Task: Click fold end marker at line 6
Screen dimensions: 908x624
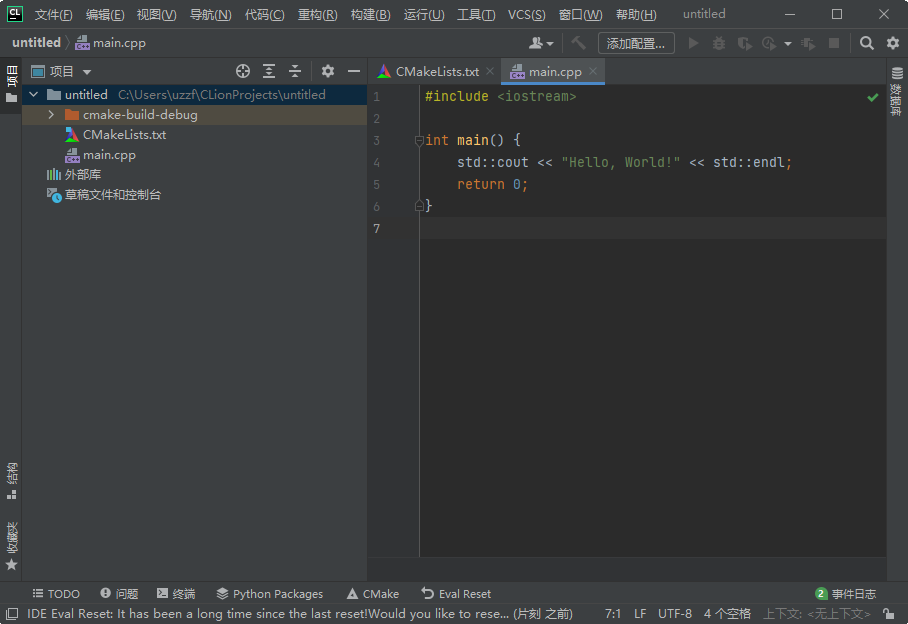Action: (419, 205)
